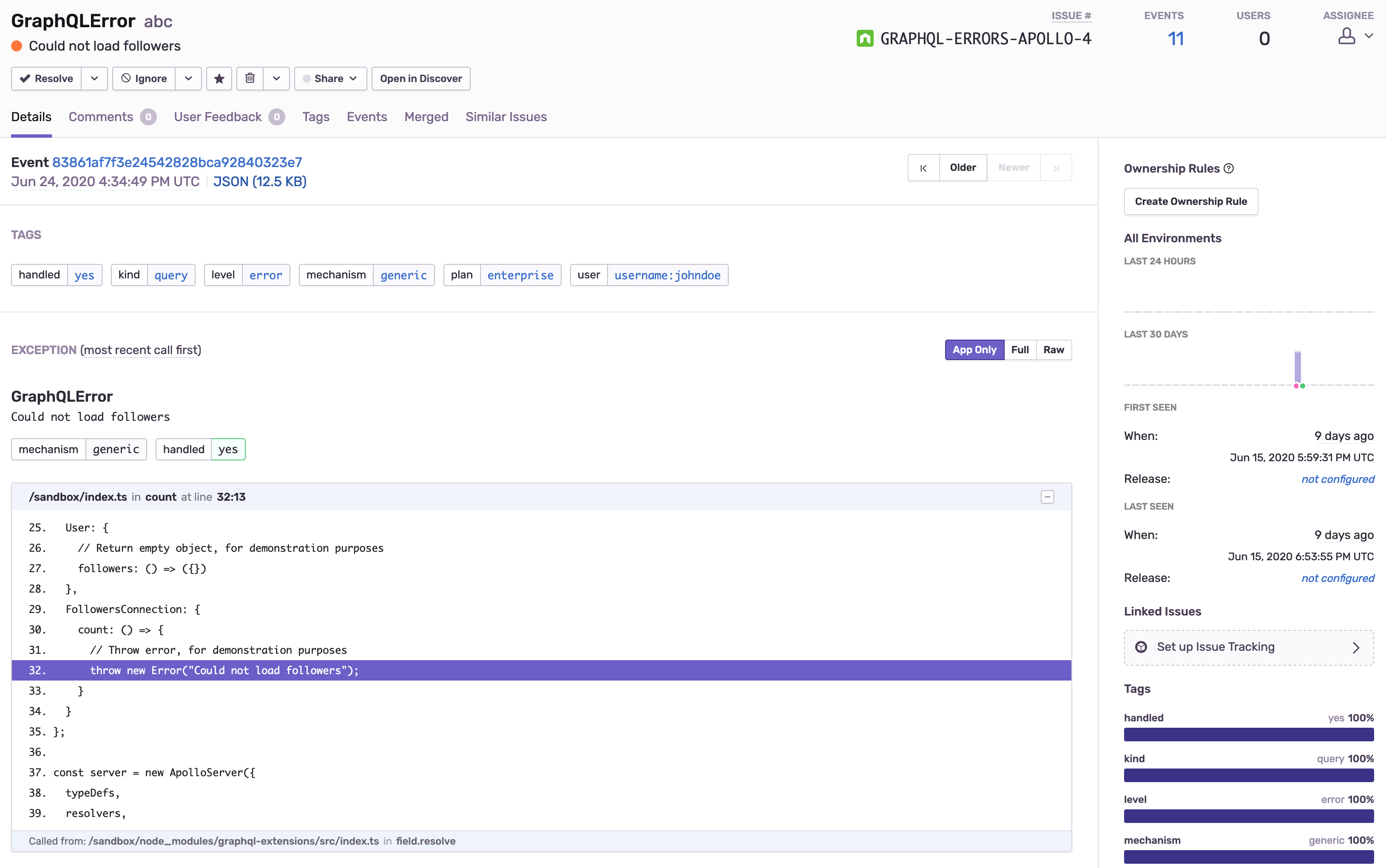Viewport: 1386px width, 868px height.
Task: Expand the Ignore options dropdown arrow
Action: point(188,79)
